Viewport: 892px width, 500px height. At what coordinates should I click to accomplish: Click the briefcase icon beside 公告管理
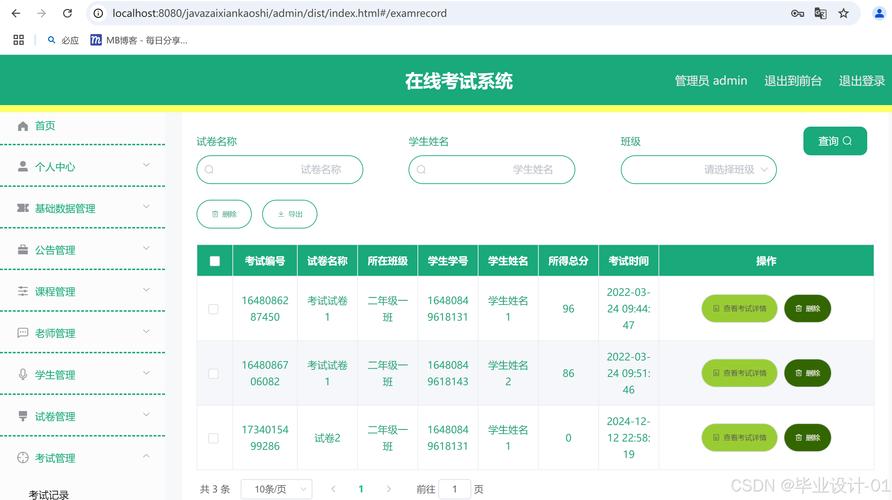point(23,250)
